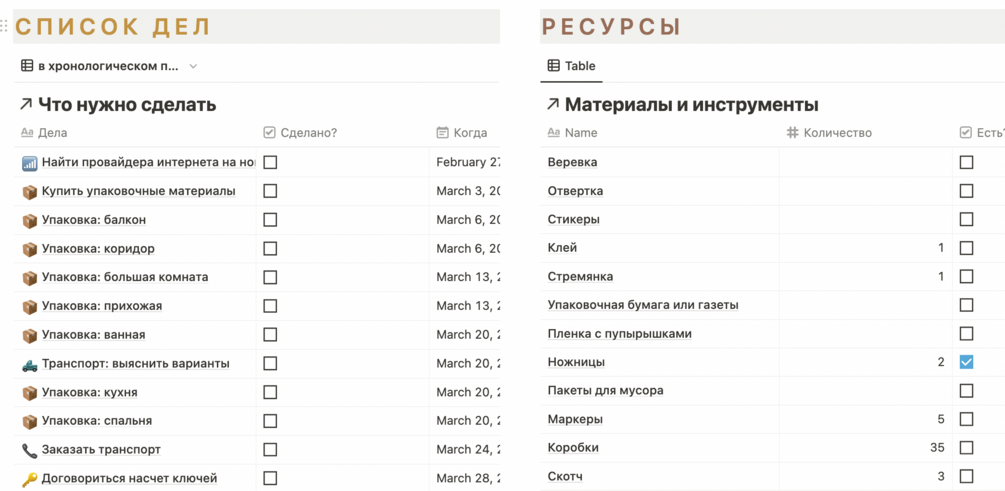Click the arrow icon beside Что нужно сделать

(25, 104)
